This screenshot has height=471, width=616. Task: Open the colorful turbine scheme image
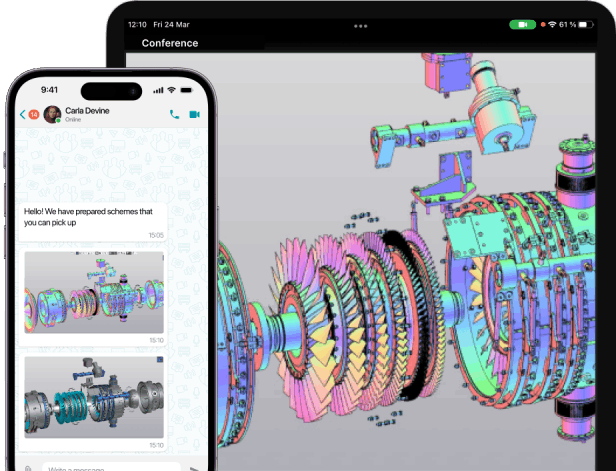tap(94, 296)
